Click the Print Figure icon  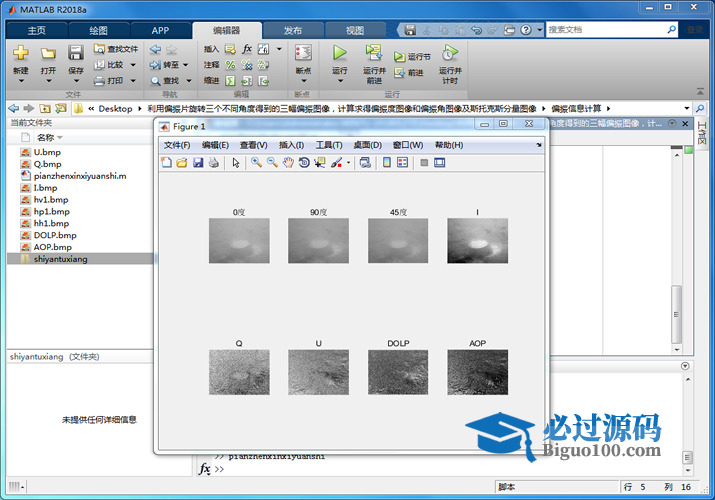(213, 163)
